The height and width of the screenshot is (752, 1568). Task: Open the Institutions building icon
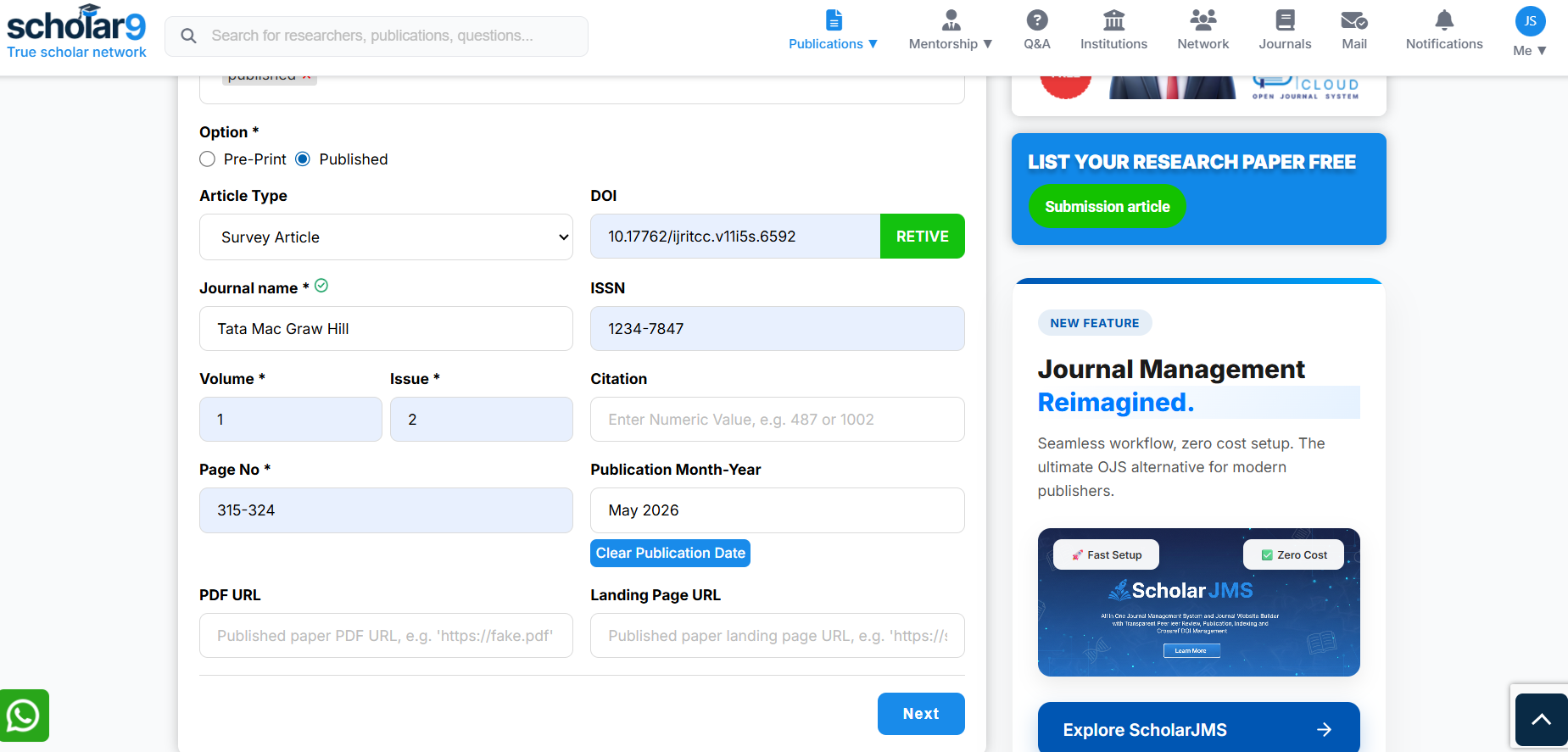(1113, 19)
